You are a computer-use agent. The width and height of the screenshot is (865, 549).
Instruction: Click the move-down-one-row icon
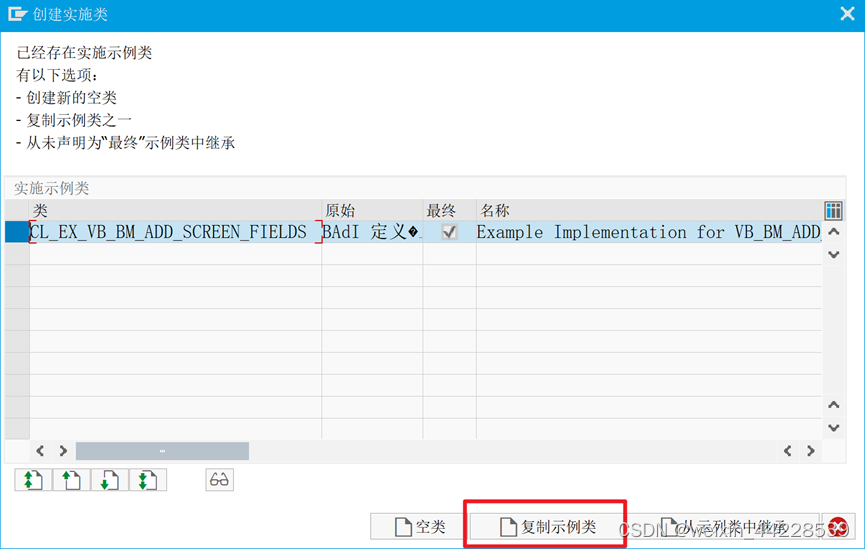coord(110,480)
